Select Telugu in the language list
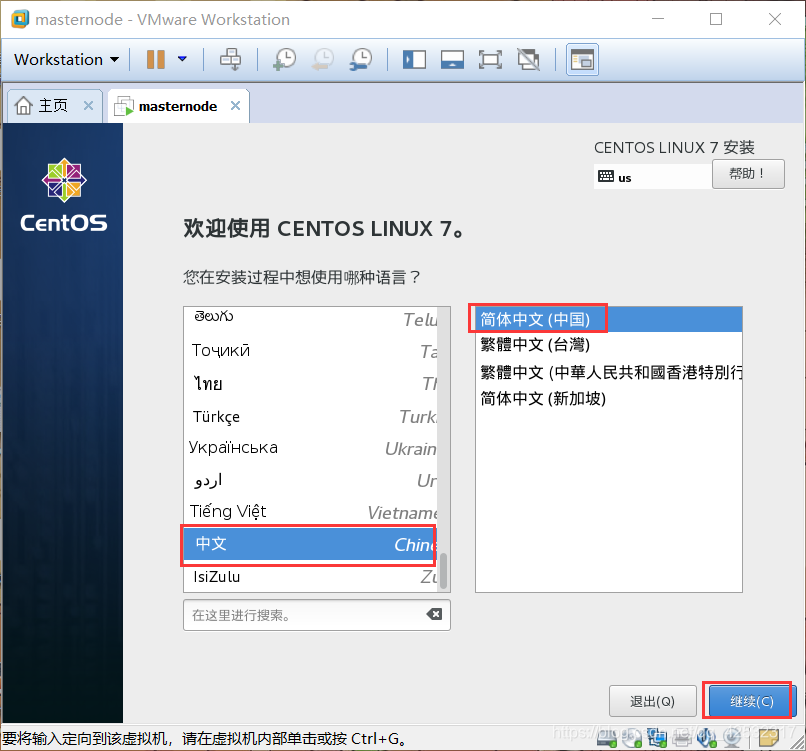Screen dimensions: 806x751 [x=310, y=319]
